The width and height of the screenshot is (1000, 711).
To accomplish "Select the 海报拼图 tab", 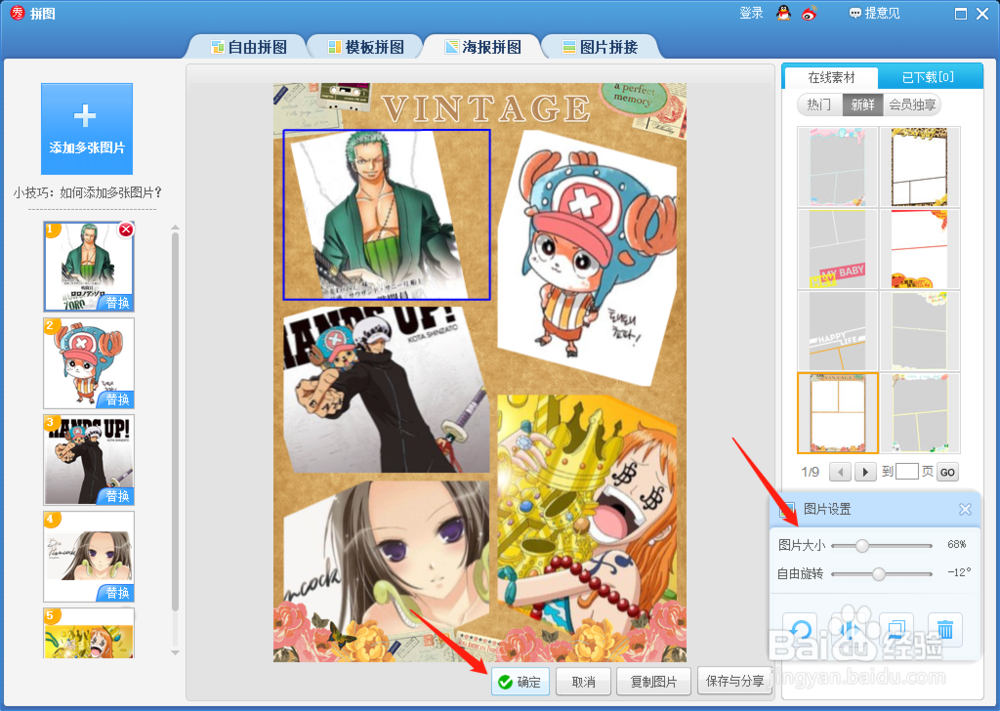I will click(x=483, y=47).
